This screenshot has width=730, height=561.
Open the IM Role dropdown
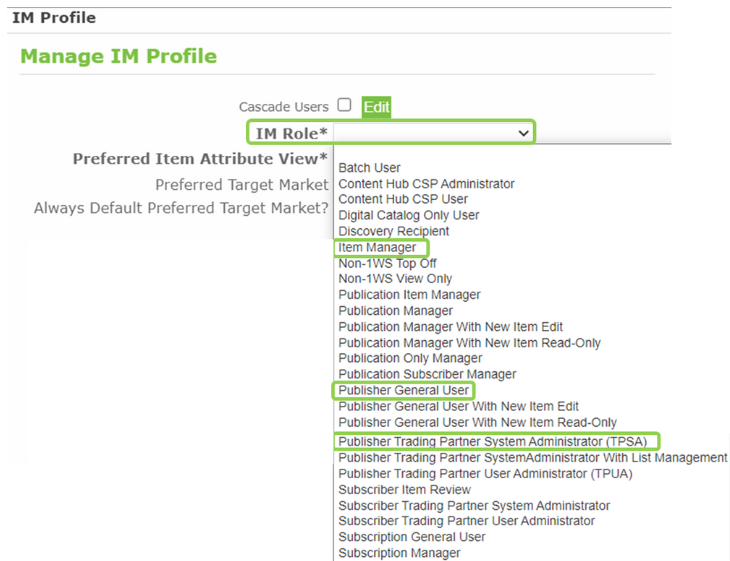434,132
